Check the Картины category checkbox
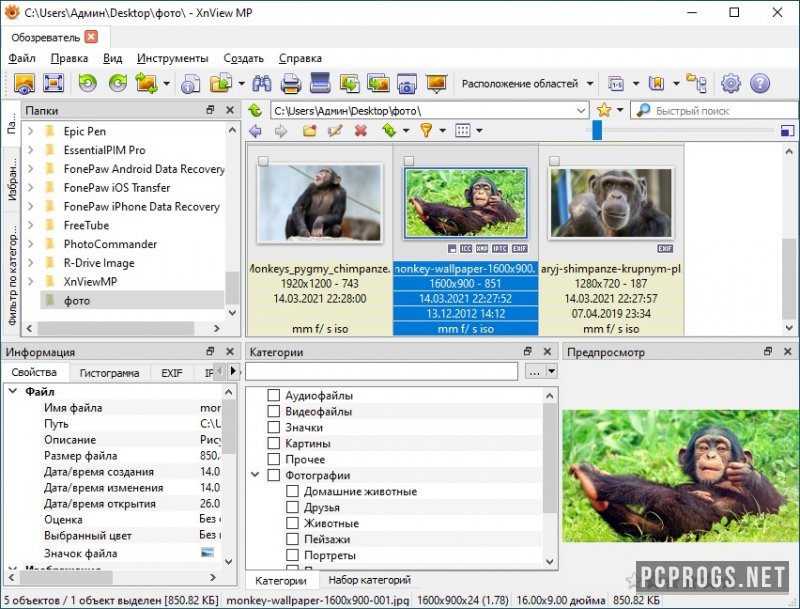800x609 pixels. (x=274, y=444)
